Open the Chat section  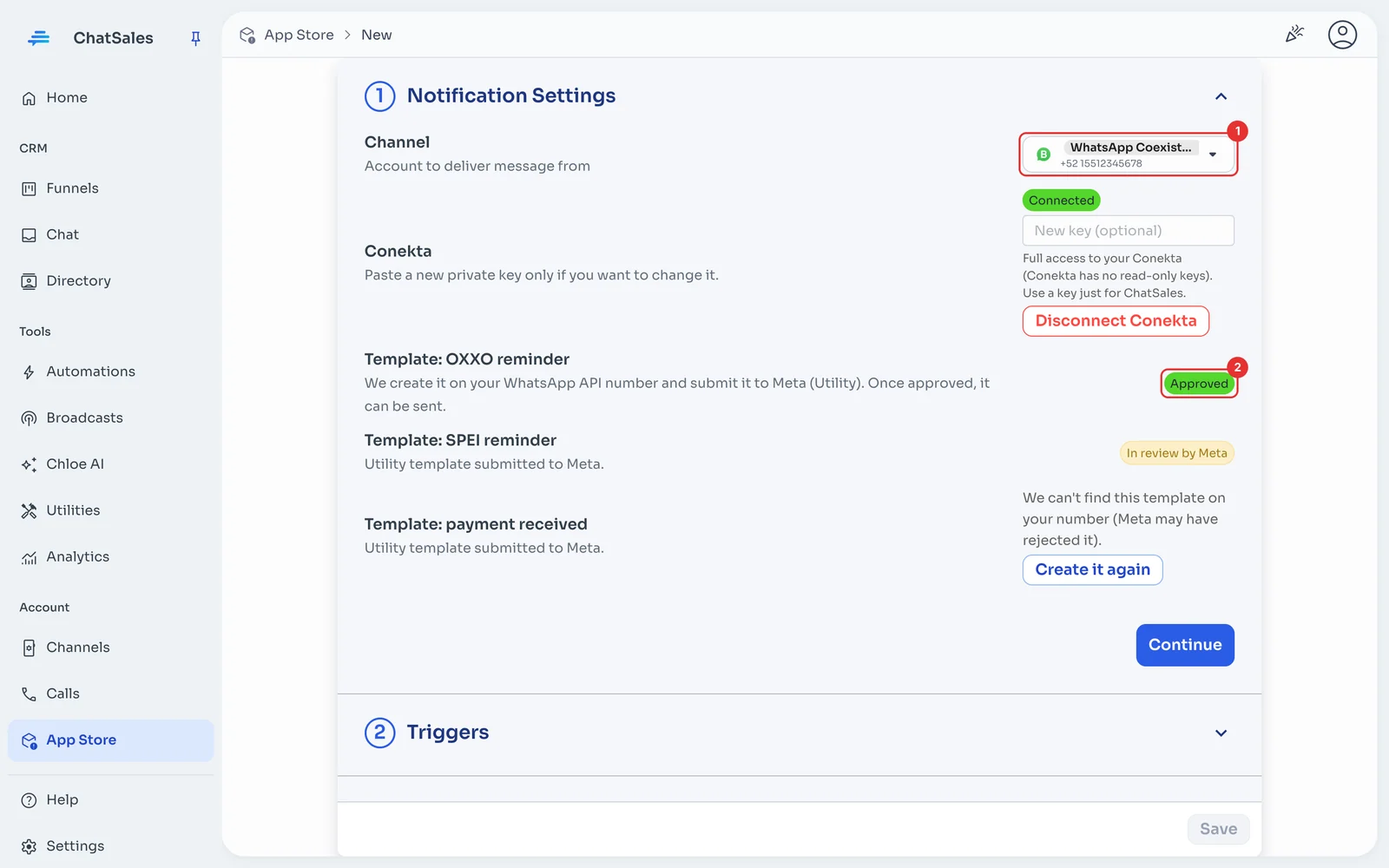point(111,234)
